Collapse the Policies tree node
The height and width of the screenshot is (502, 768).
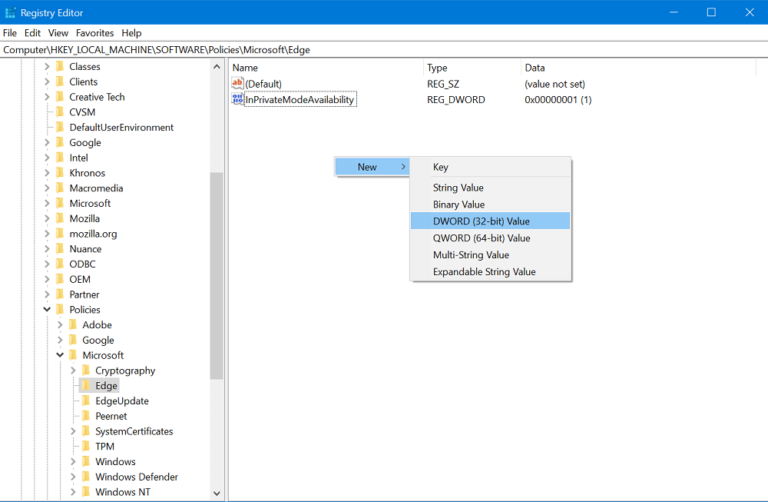click(x=46, y=310)
